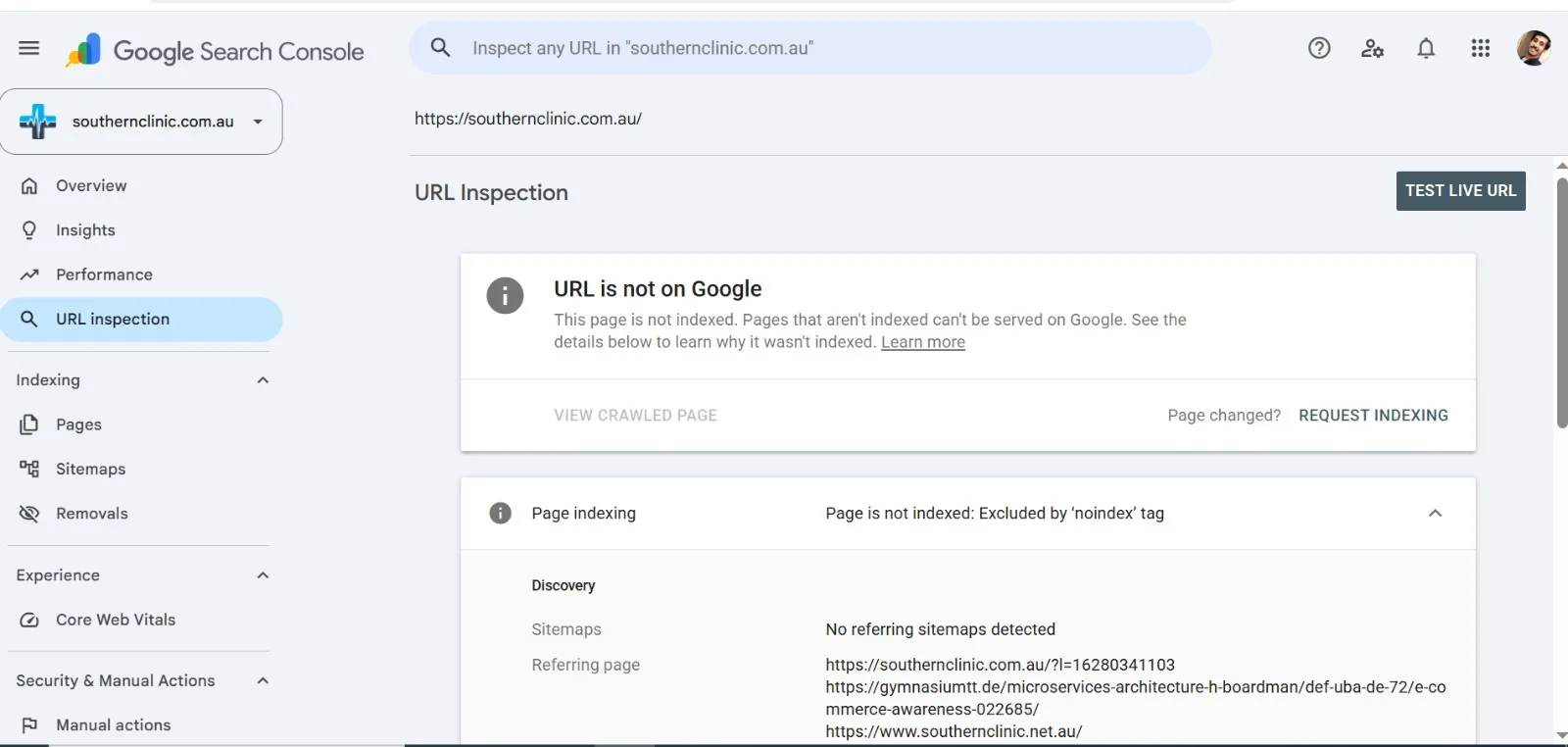Open Core Web Vitals report
The height and width of the screenshot is (747, 1568).
tap(141, 620)
